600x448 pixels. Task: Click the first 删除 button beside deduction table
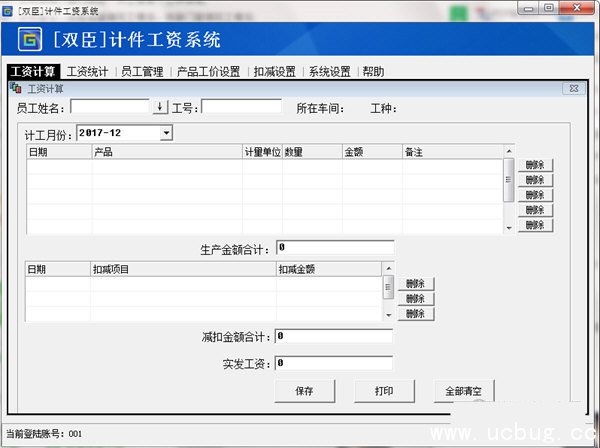tap(414, 284)
